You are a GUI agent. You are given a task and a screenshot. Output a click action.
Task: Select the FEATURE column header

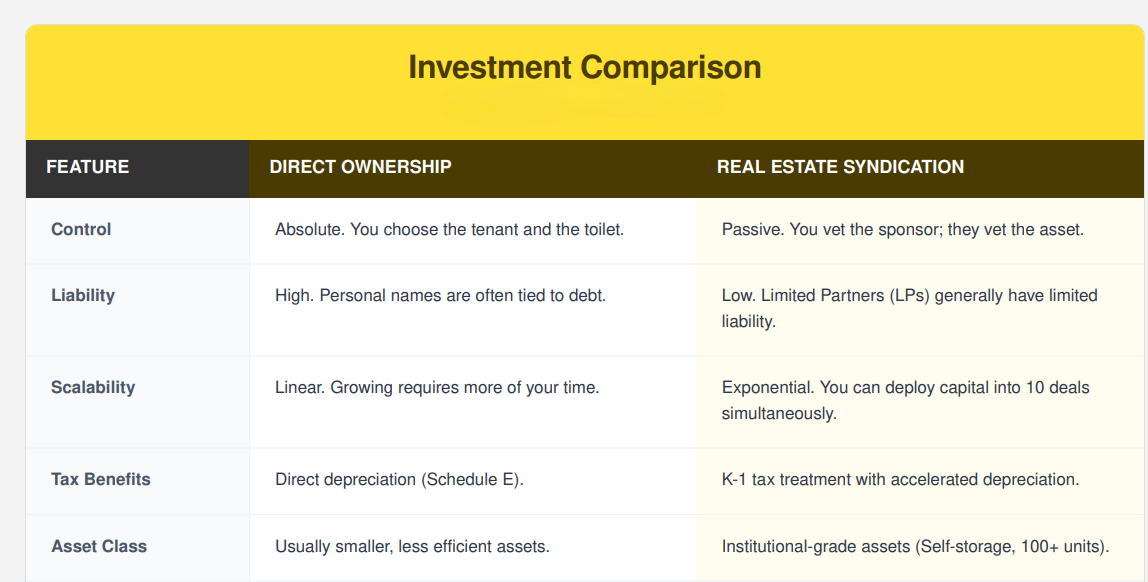point(138,167)
